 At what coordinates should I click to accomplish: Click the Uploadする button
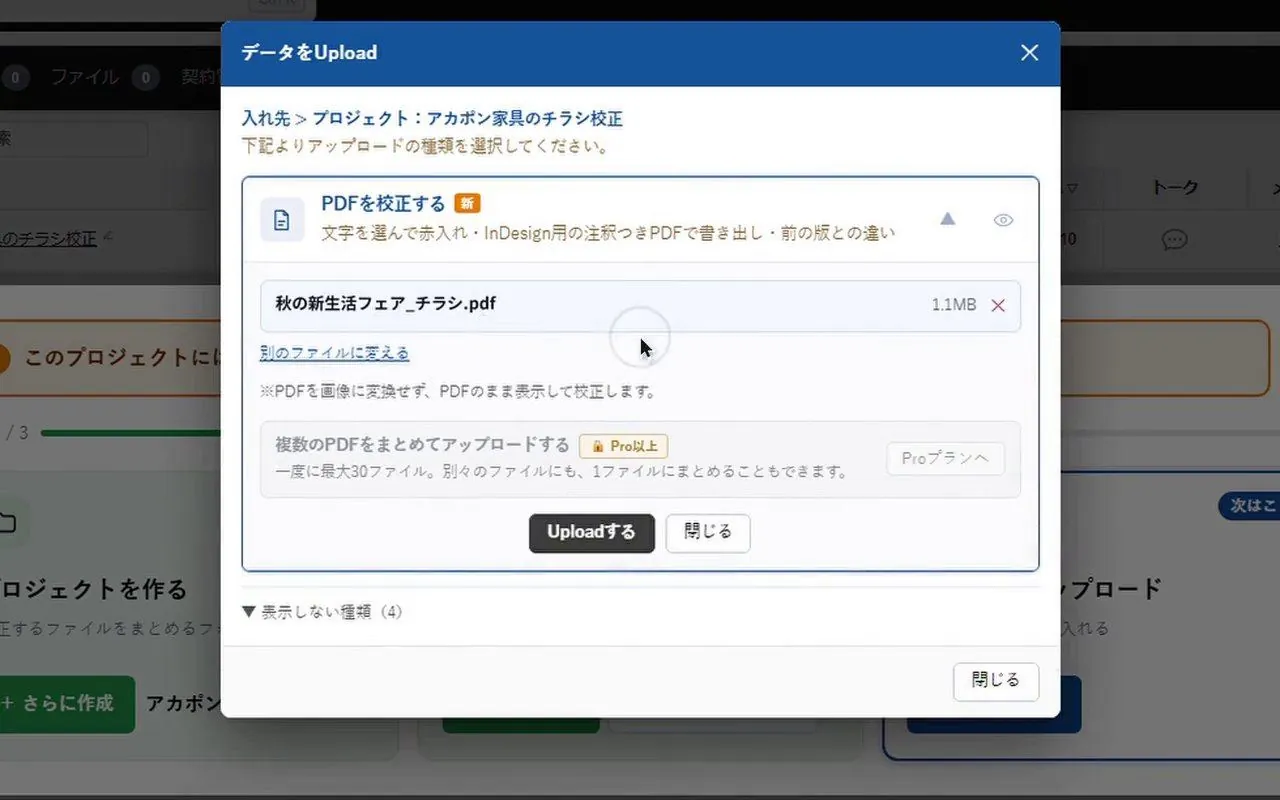click(x=591, y=533)
